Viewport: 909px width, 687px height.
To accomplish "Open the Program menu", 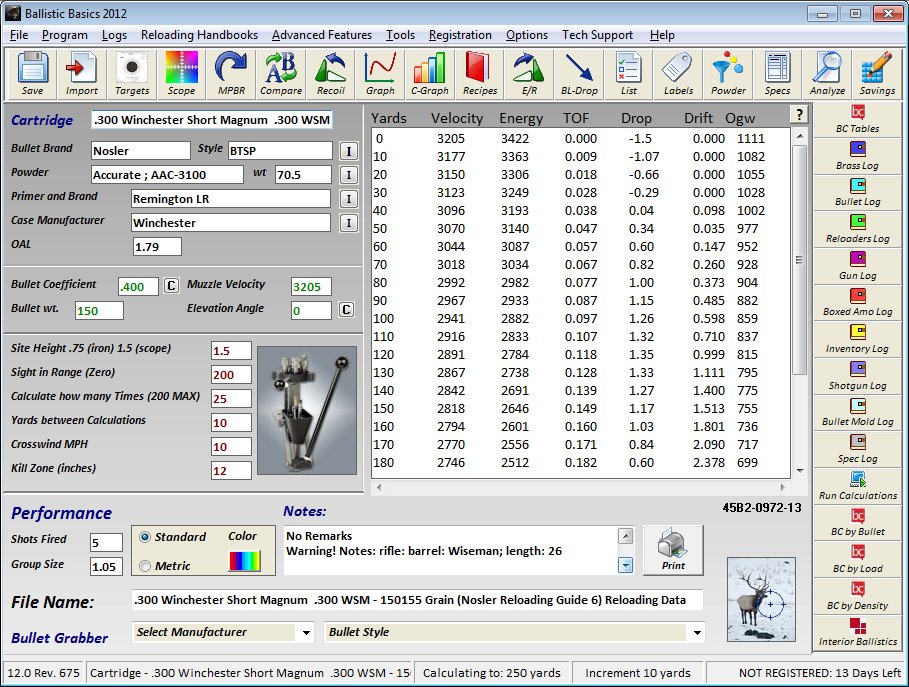I will [64, 35].
